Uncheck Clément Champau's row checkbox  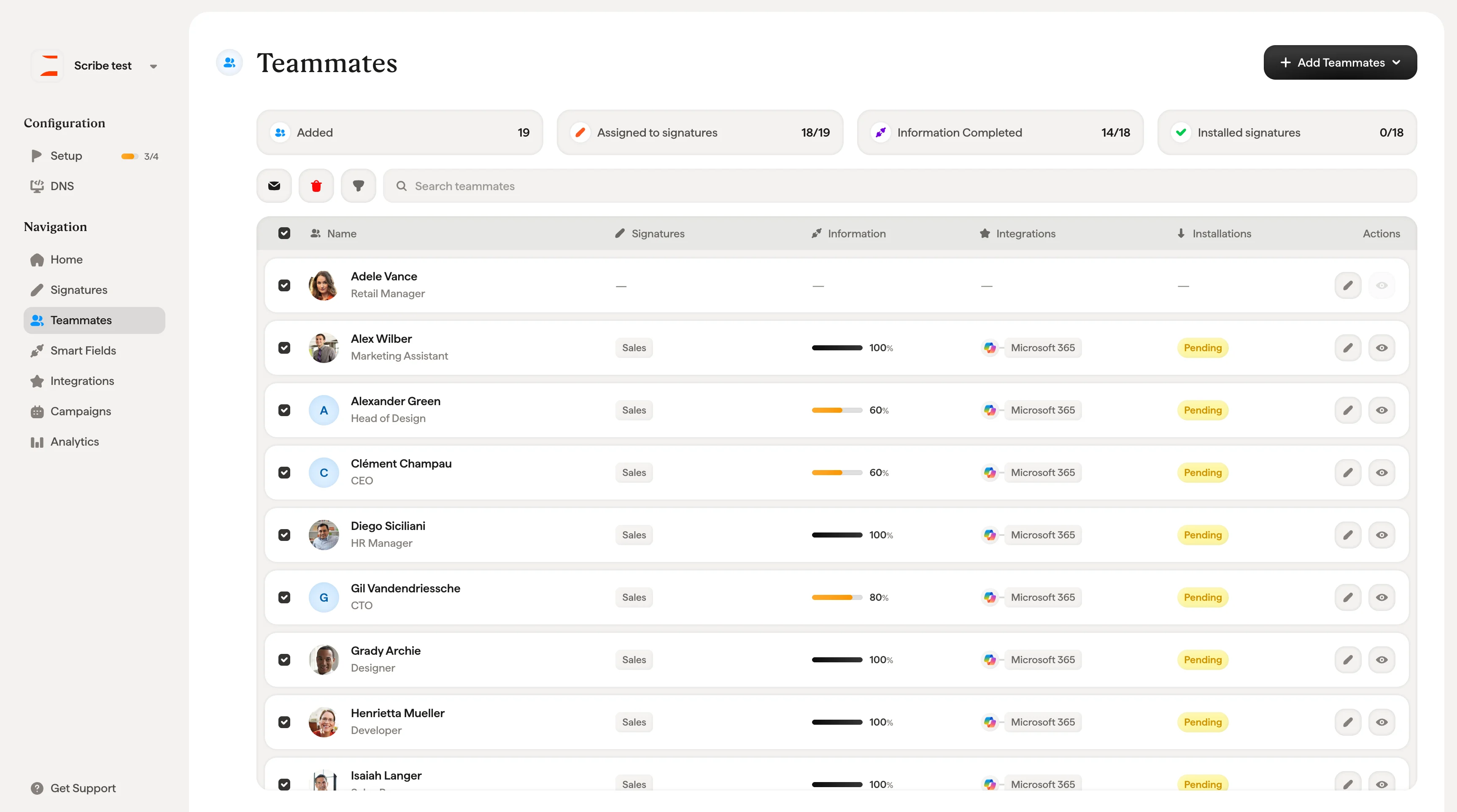pyautogui.click(x=284, y=473)
